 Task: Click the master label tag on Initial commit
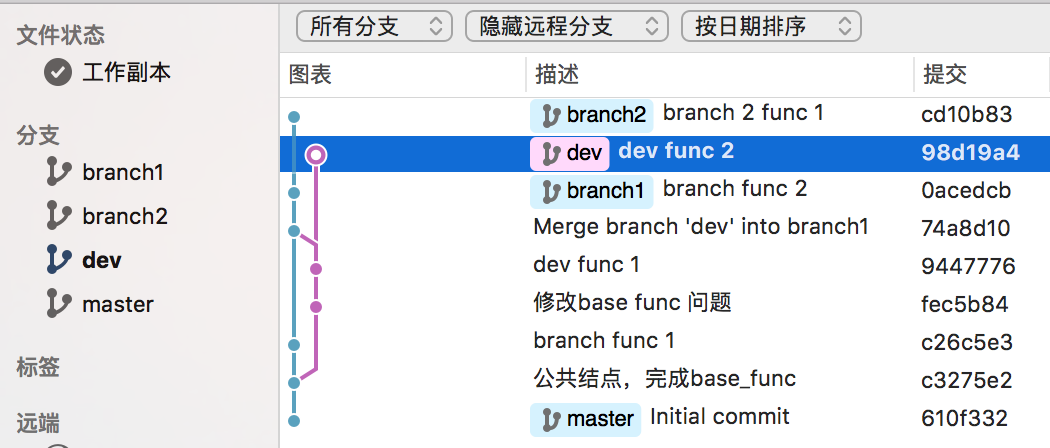pos(586,419)
